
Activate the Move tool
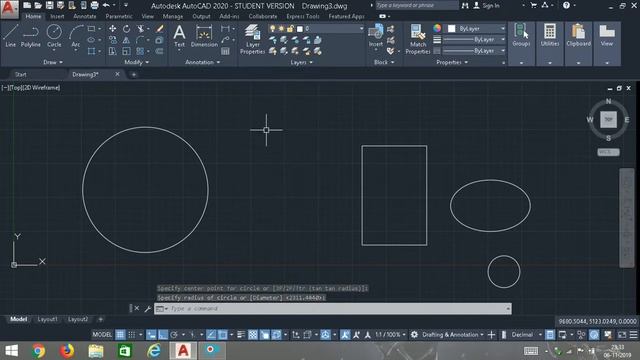(112, 29)
